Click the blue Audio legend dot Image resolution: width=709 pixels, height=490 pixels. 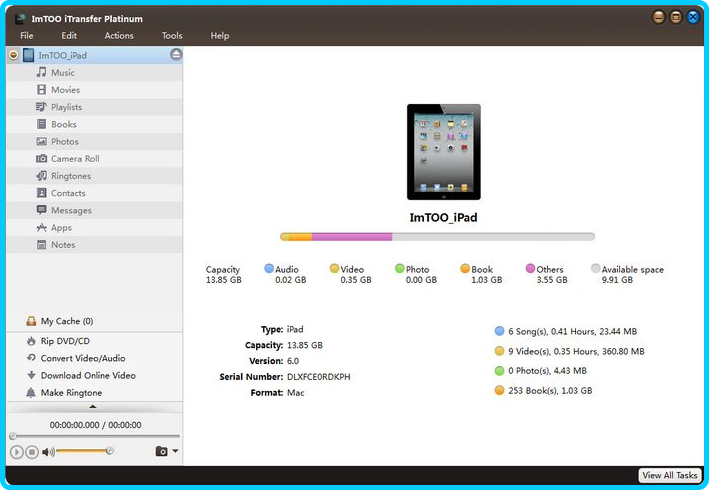point(269,269)
